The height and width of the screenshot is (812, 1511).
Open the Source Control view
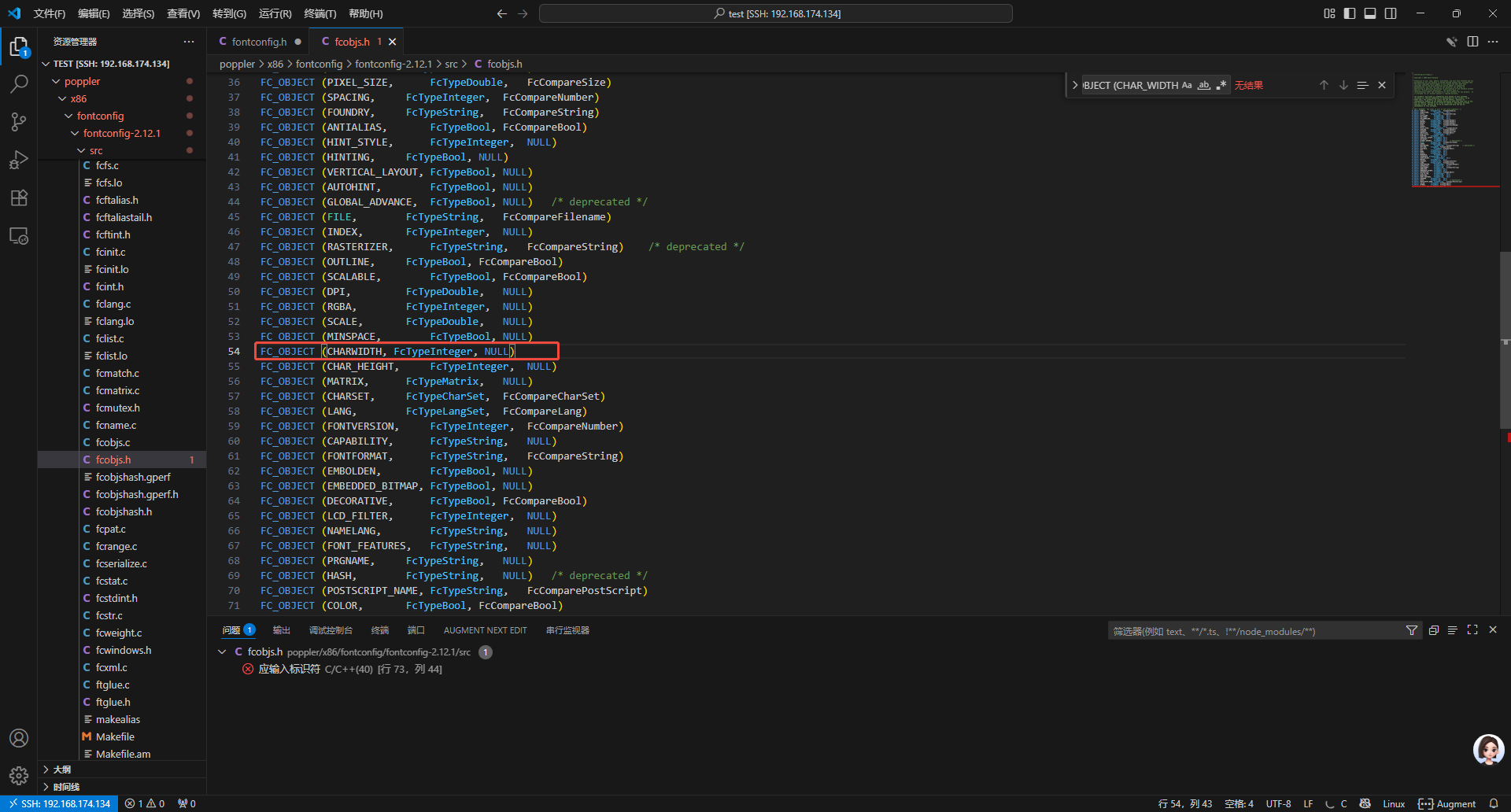(19, 122)
